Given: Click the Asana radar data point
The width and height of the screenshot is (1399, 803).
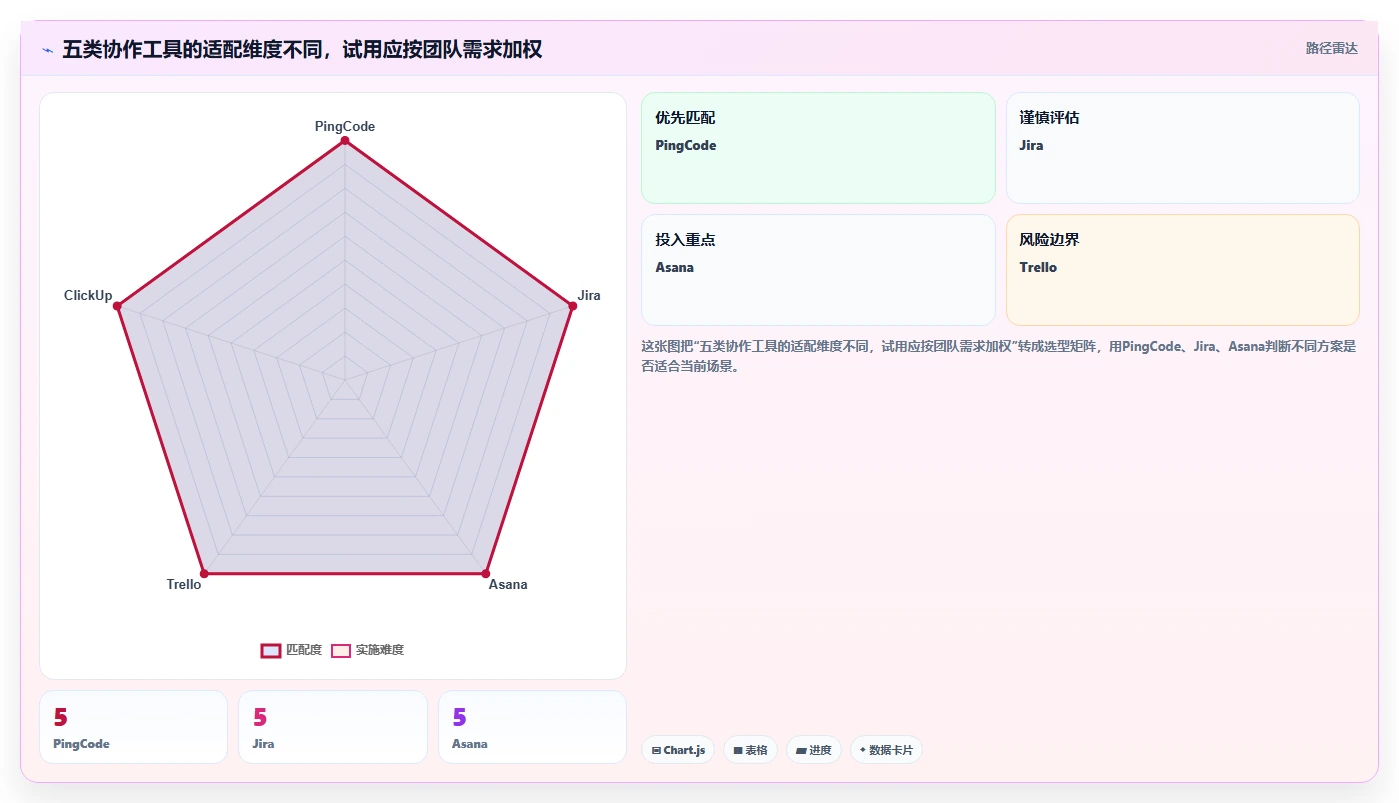Looking at the screenshot, I should pyautogui.click(x=485, y=573).
